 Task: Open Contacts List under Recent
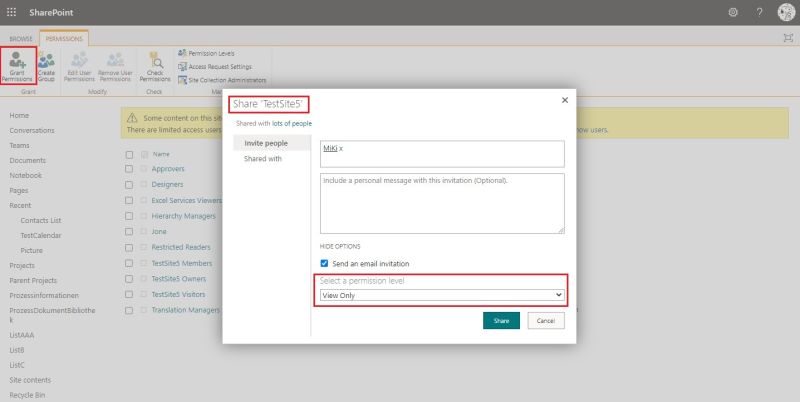41,220
